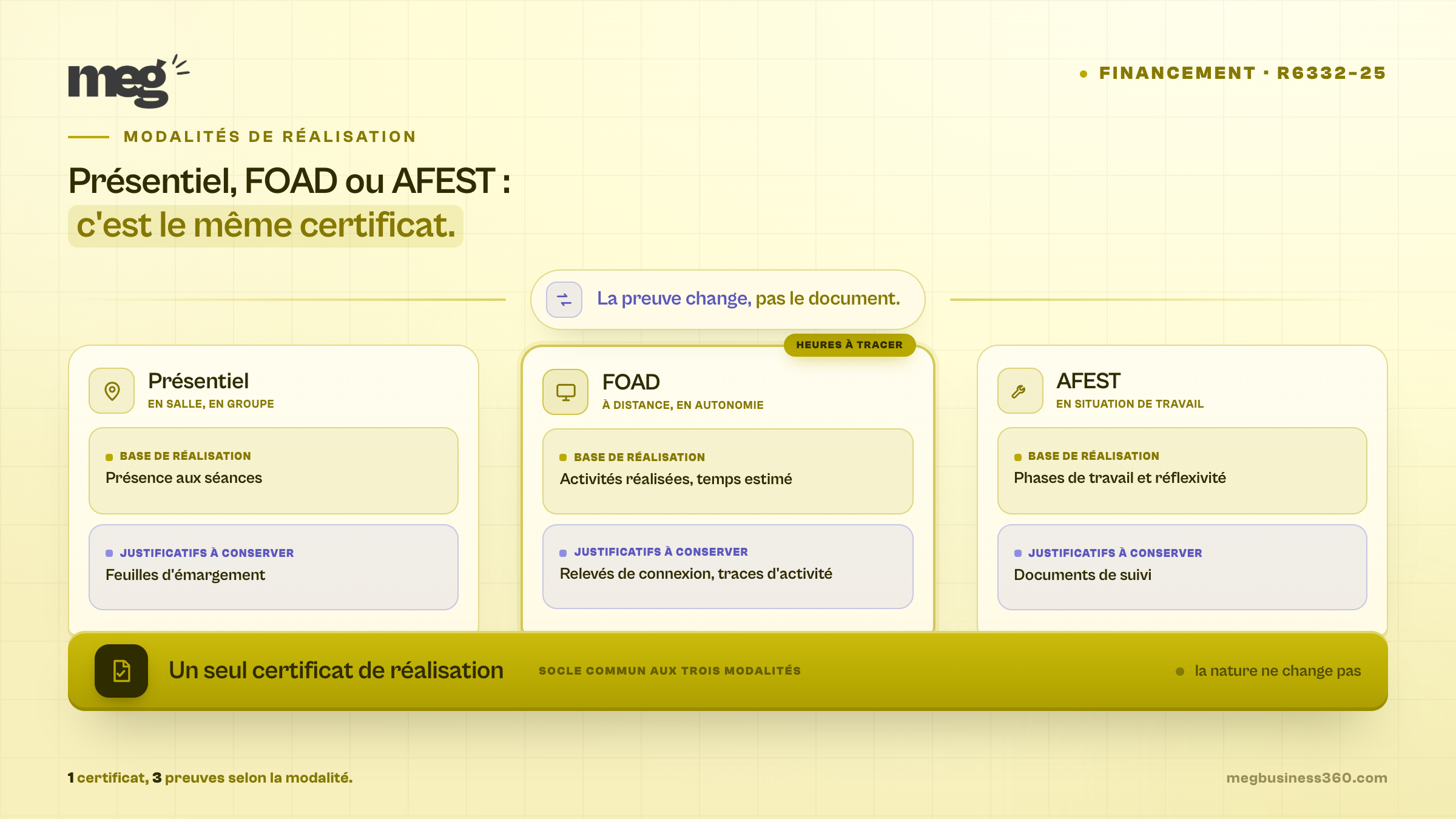Select the Présentiel card title
The width and height of the screenshot is (1456, 819).
coord(198,381)
